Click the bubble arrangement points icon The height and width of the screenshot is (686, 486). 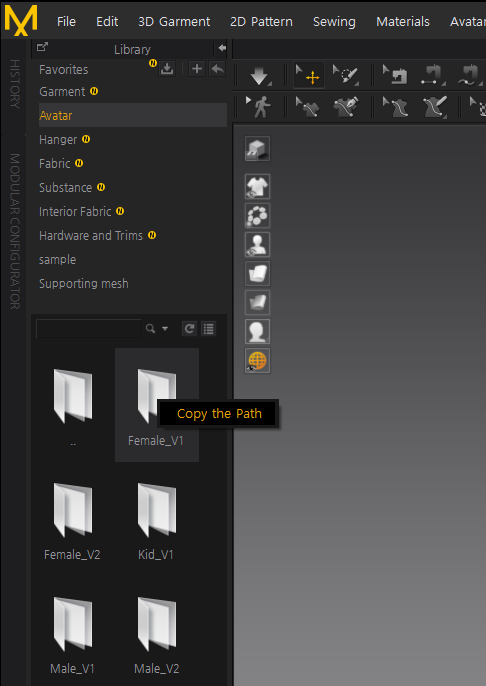pos(257,215)
